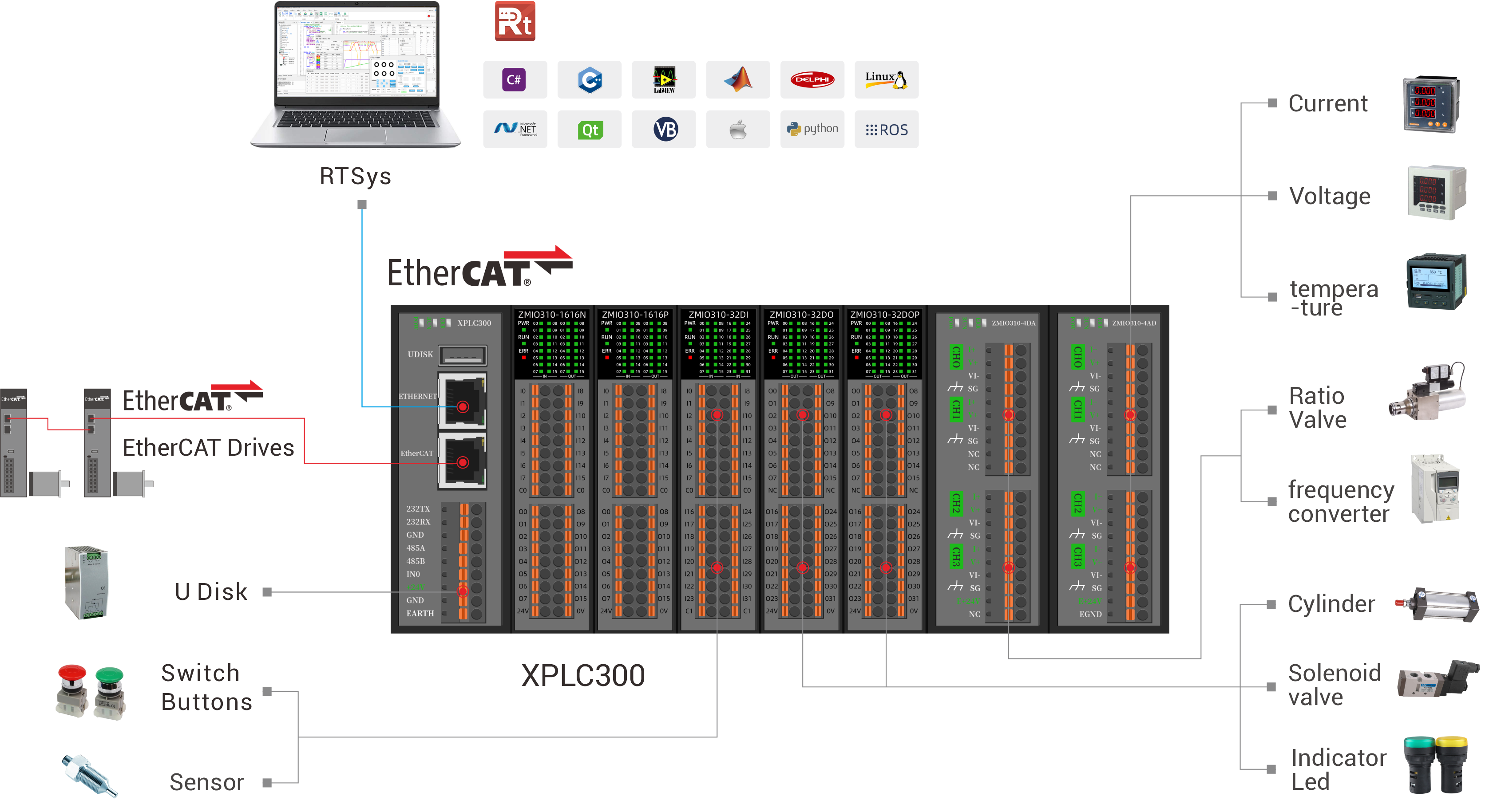This screenshot has width=1485, height=812.
Task: Click the Solenoid valve image
Action: (x=1438, y=680)
